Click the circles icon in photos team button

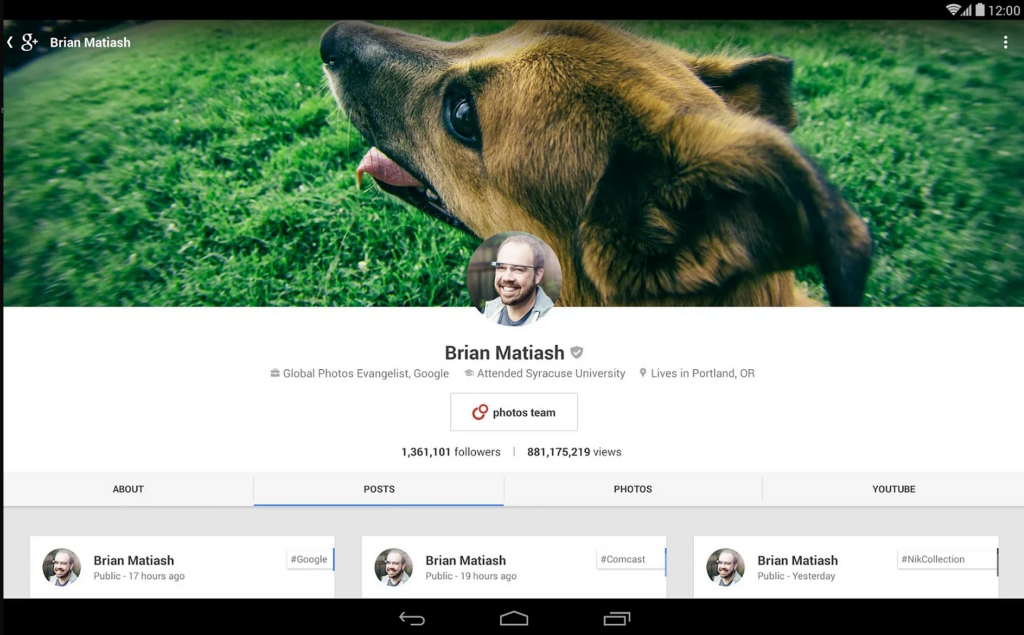tap(480, 412)
